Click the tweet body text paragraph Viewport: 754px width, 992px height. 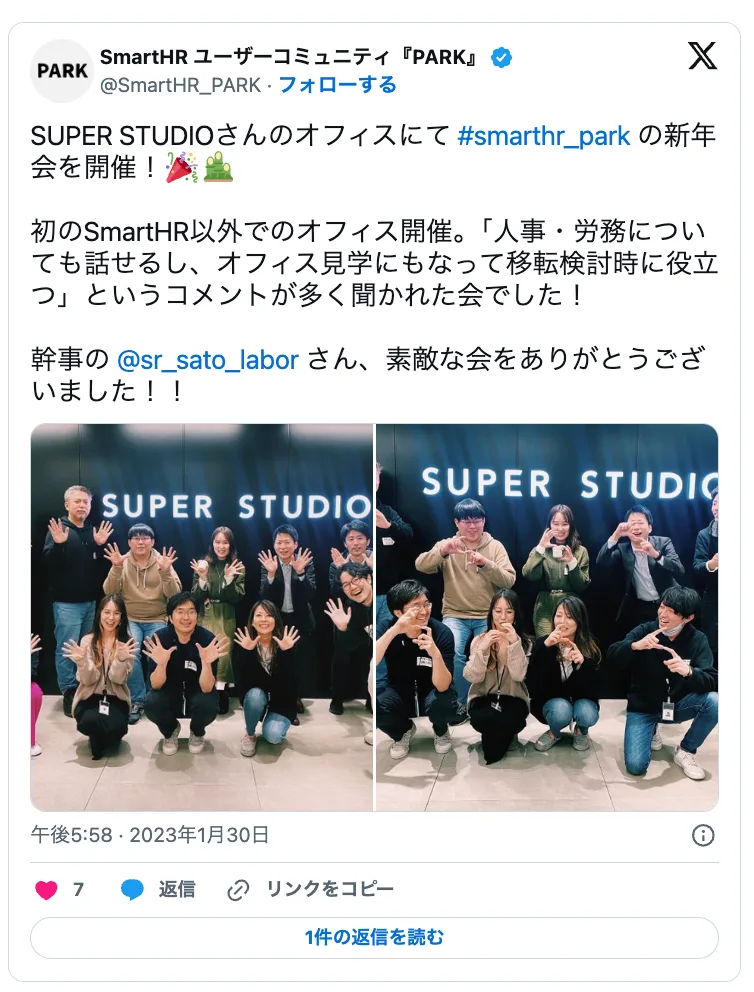click(374, 264)
